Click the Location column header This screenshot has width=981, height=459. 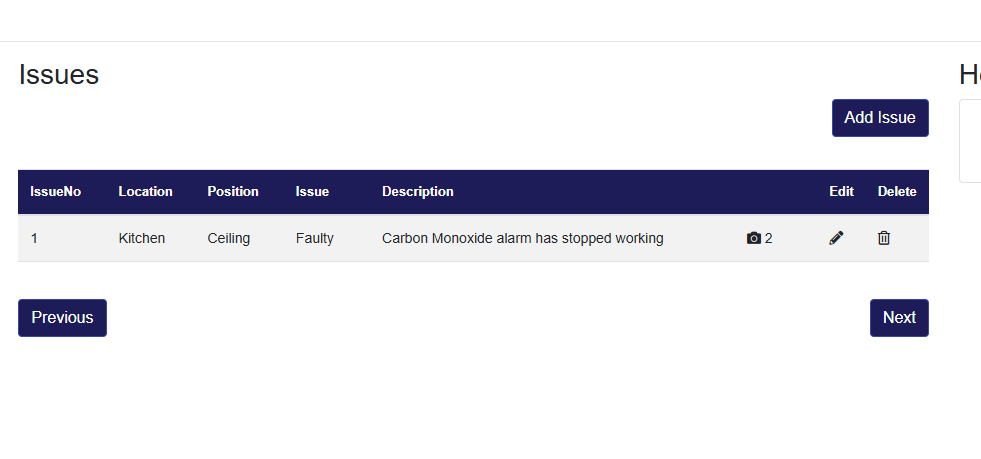click(x=145, y=191)
